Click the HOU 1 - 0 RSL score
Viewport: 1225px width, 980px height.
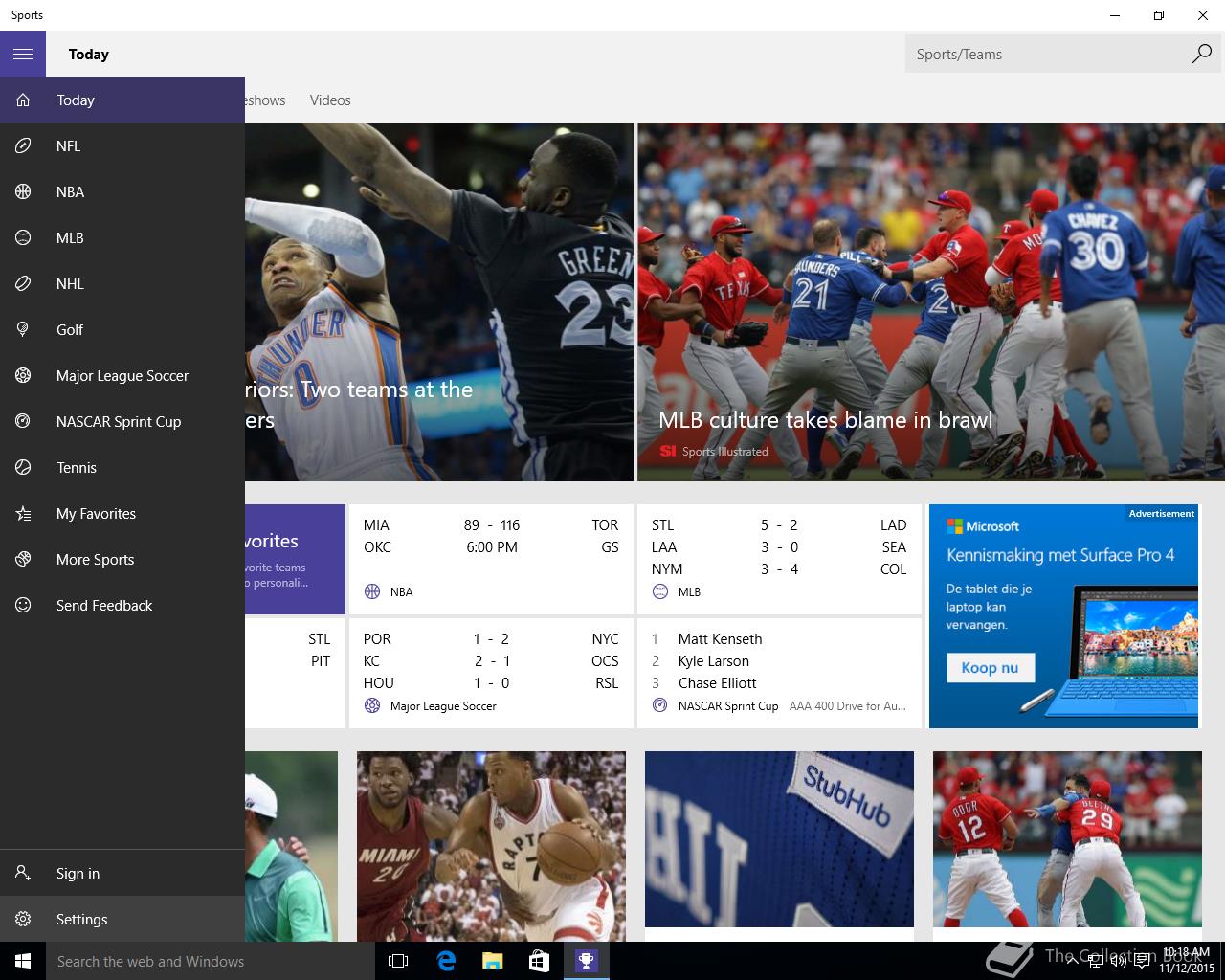click(x=491, y=682)
